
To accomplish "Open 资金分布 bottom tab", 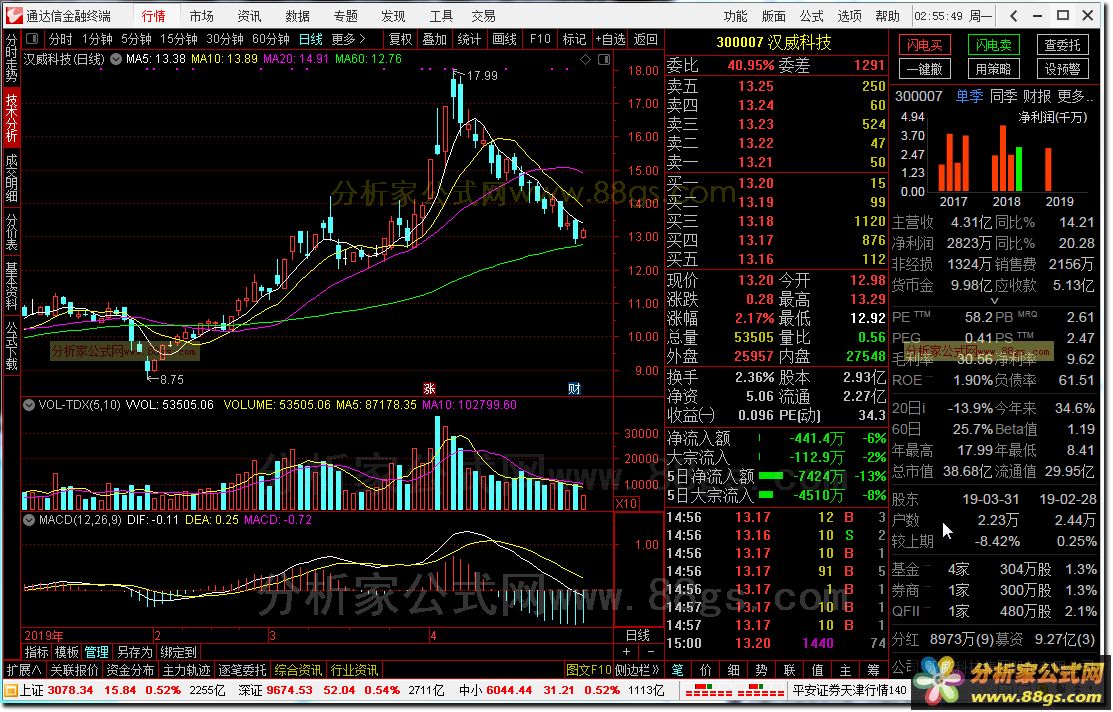I will [130, 670].
